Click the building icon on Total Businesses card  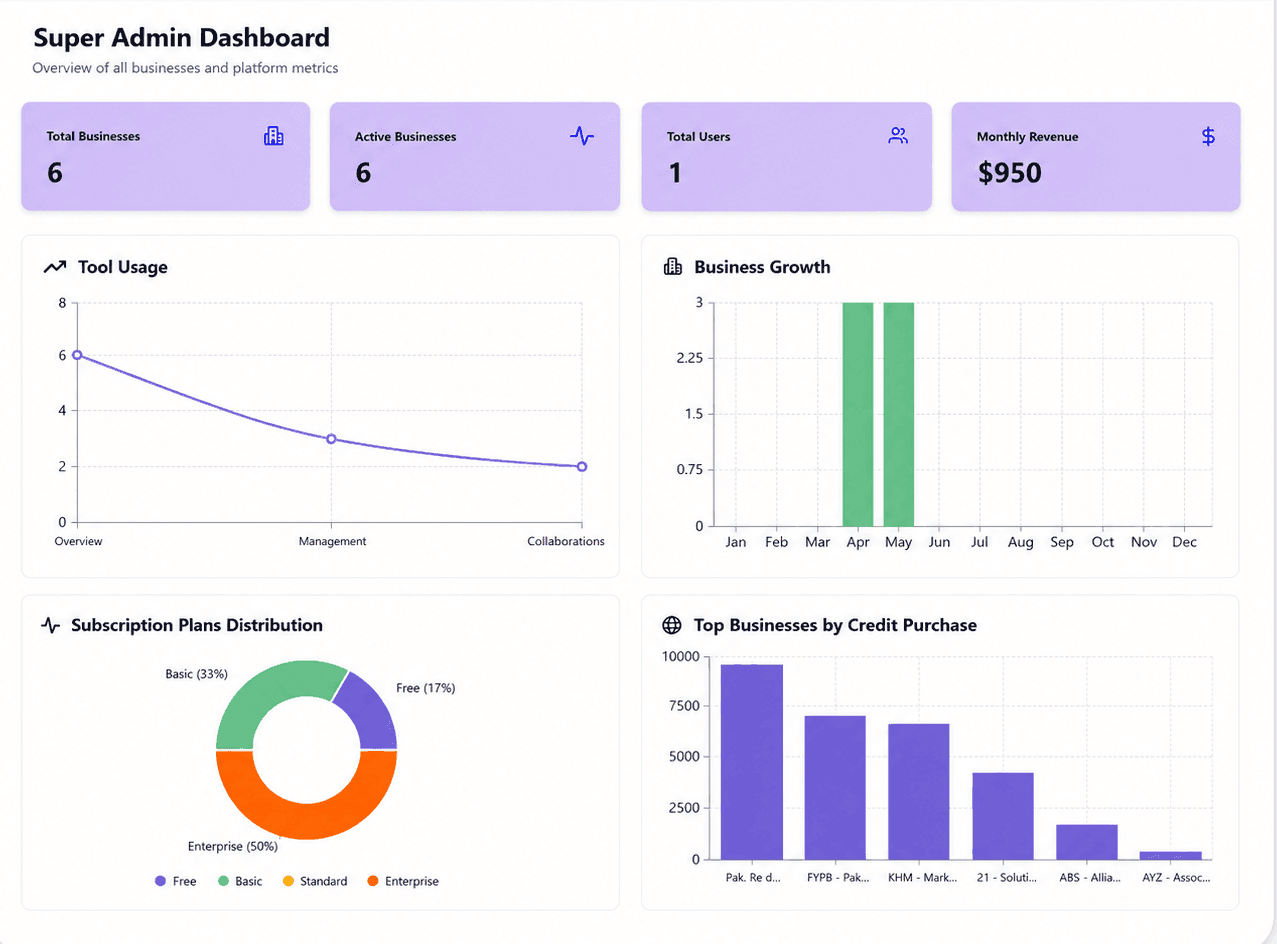pyautogui.click(x=273, y=136)
